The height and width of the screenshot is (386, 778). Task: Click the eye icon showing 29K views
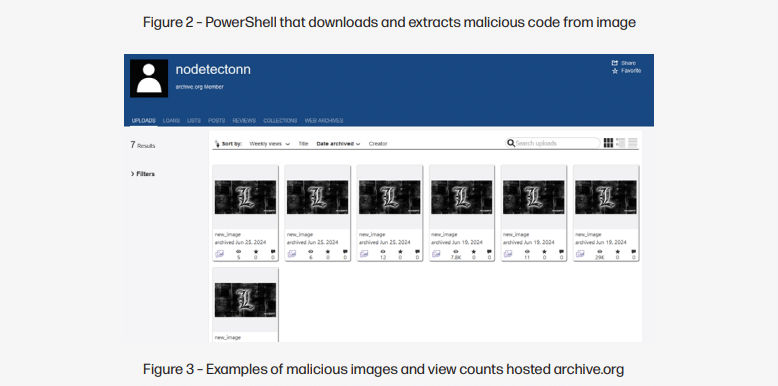pyautogui.click(x=599, y=252)
